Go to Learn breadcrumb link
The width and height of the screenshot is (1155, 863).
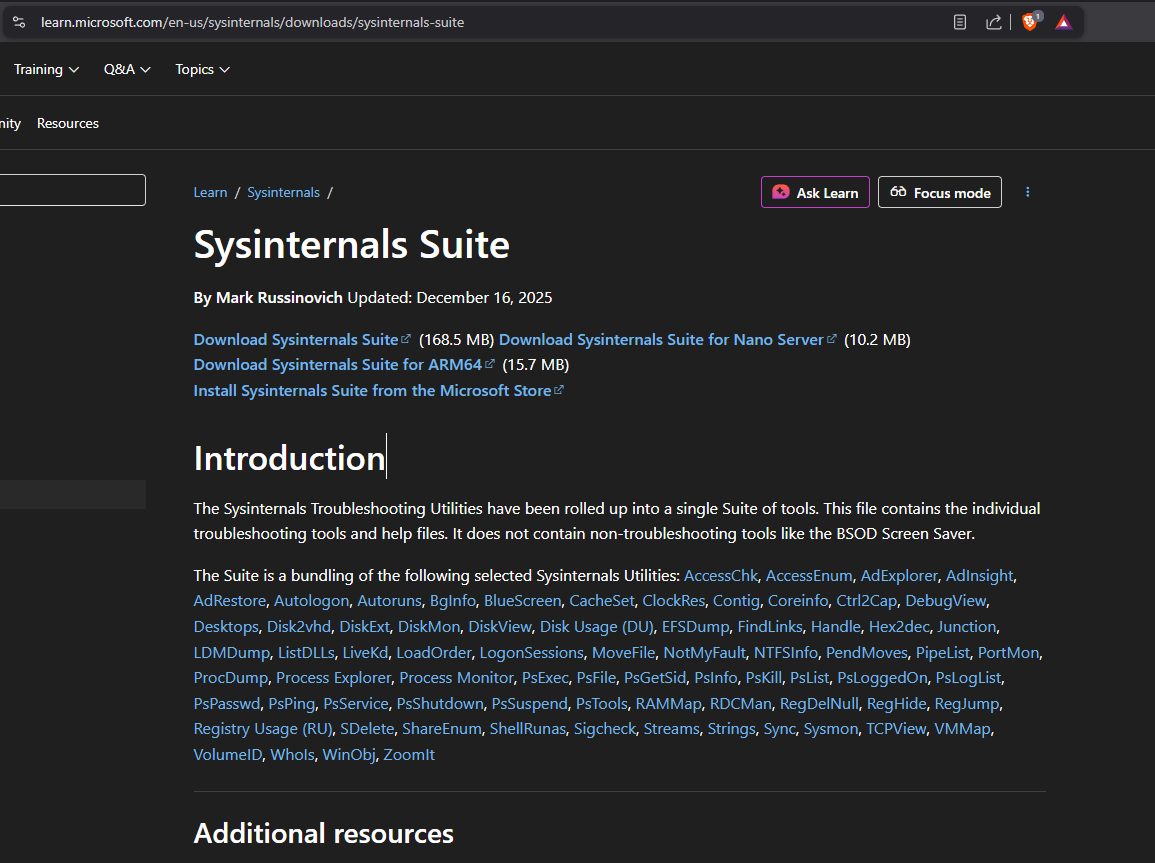(210, 192)
